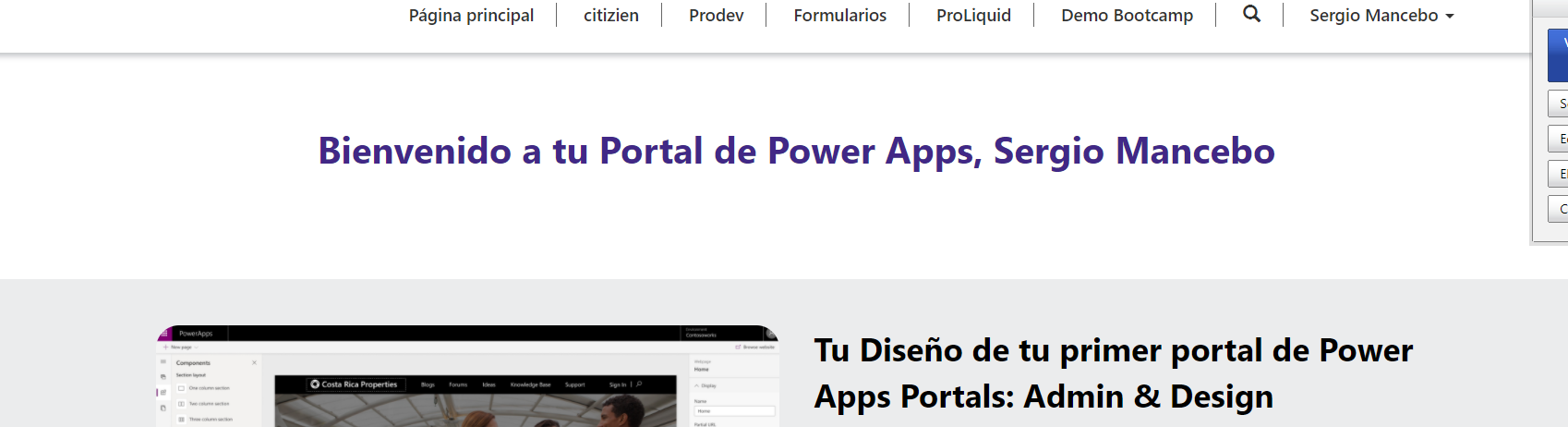Open the Formularios page
The width and height of the screenshot is (1568, 427).
(x=839, y=16)
